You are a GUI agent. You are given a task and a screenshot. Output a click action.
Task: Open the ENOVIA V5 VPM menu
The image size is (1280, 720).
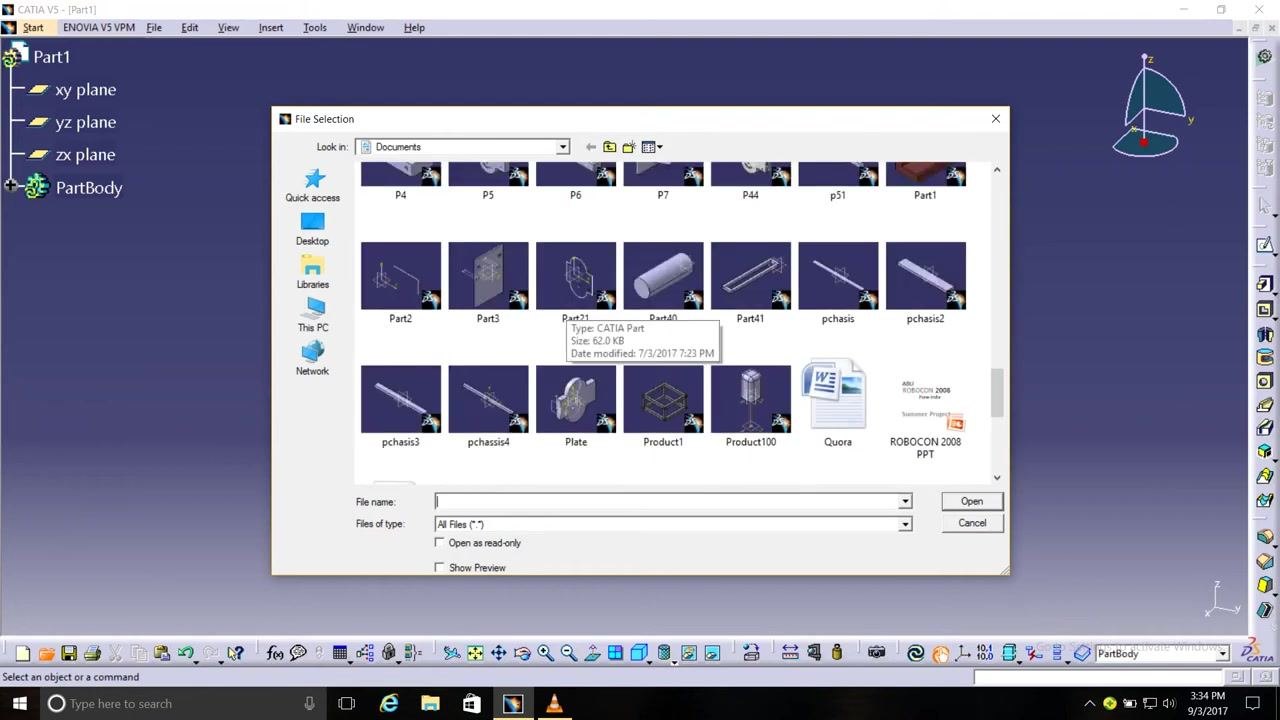[x=99, y=27]
